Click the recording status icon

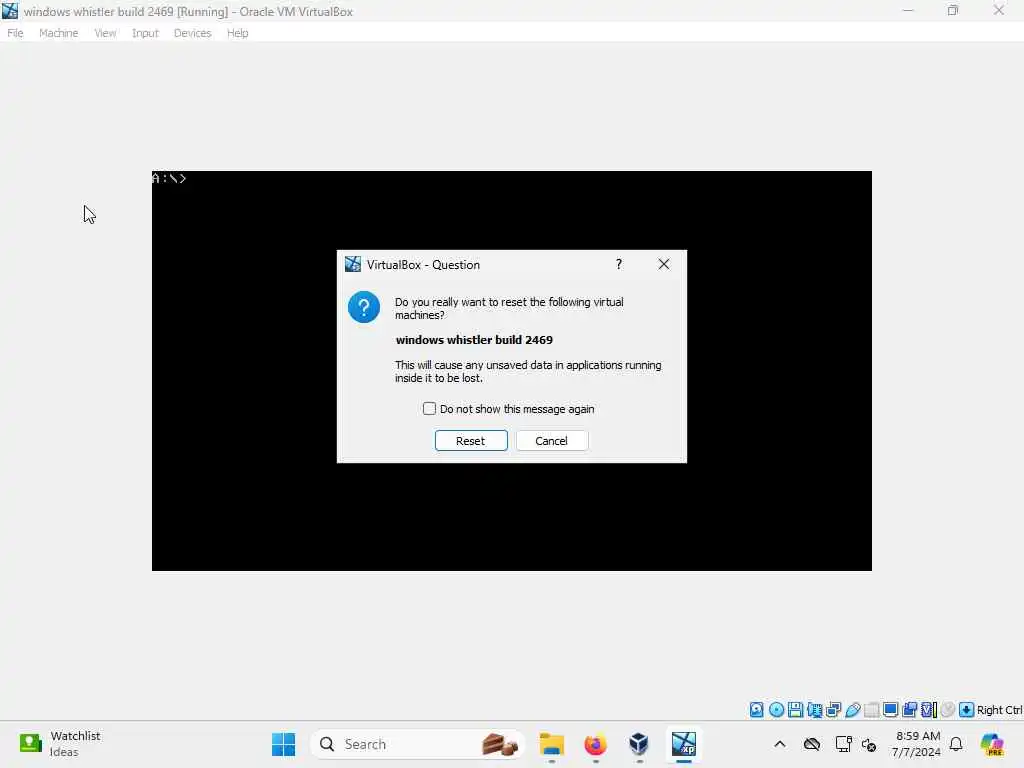(x=909, y=710)
